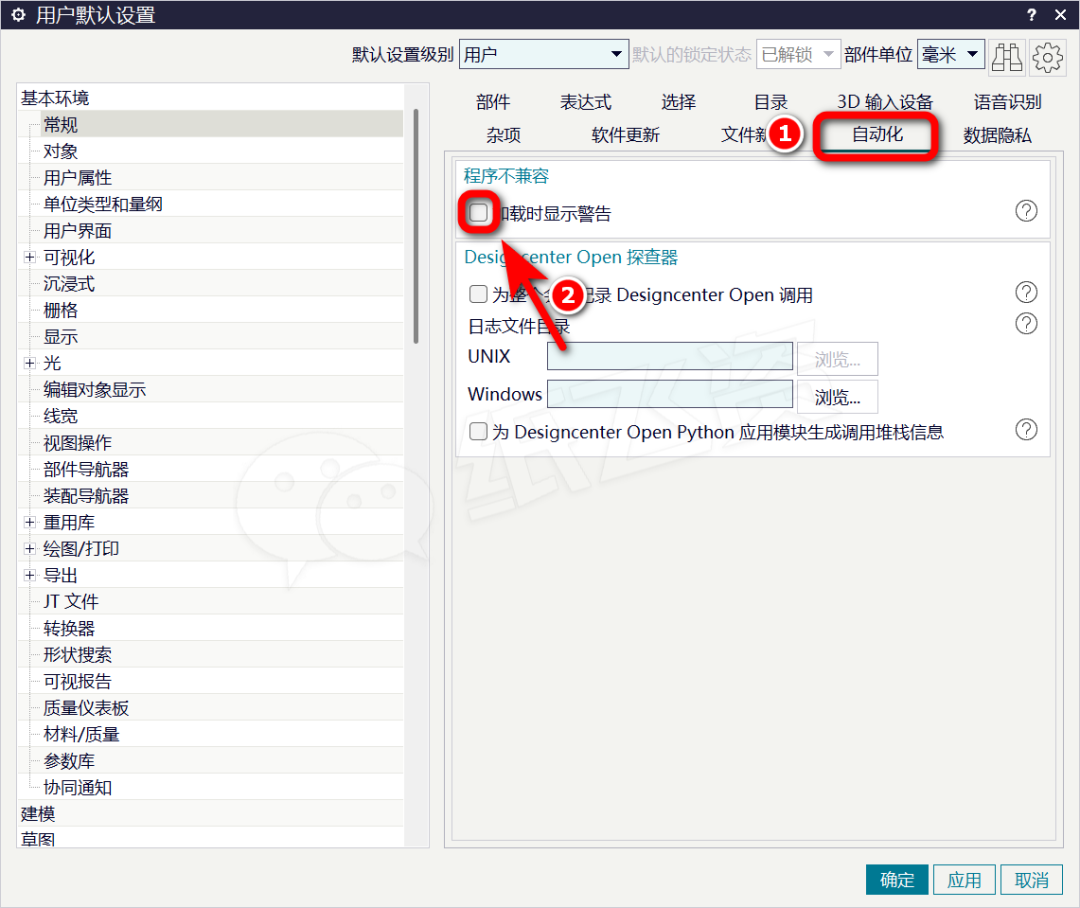
Task: Check the Python 应用模块生成调用堆栈信息 box
Action: pyautogui.click(x=479, y=432)
